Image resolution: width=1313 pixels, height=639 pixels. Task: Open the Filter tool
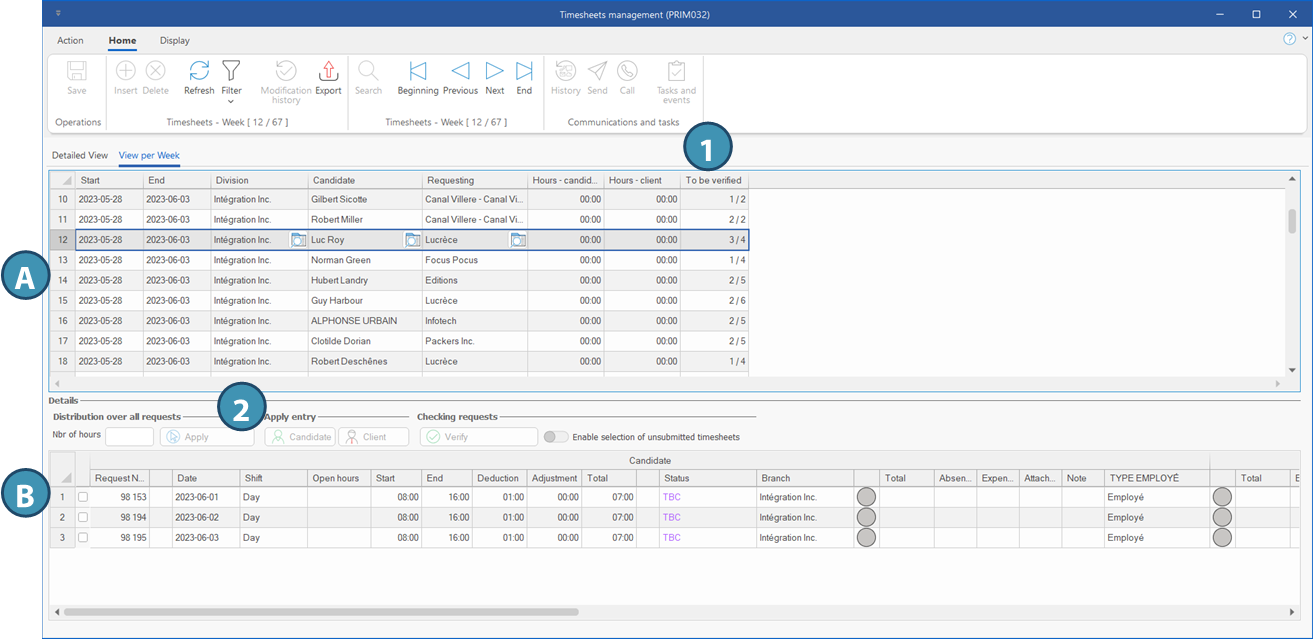coord(231,72)
